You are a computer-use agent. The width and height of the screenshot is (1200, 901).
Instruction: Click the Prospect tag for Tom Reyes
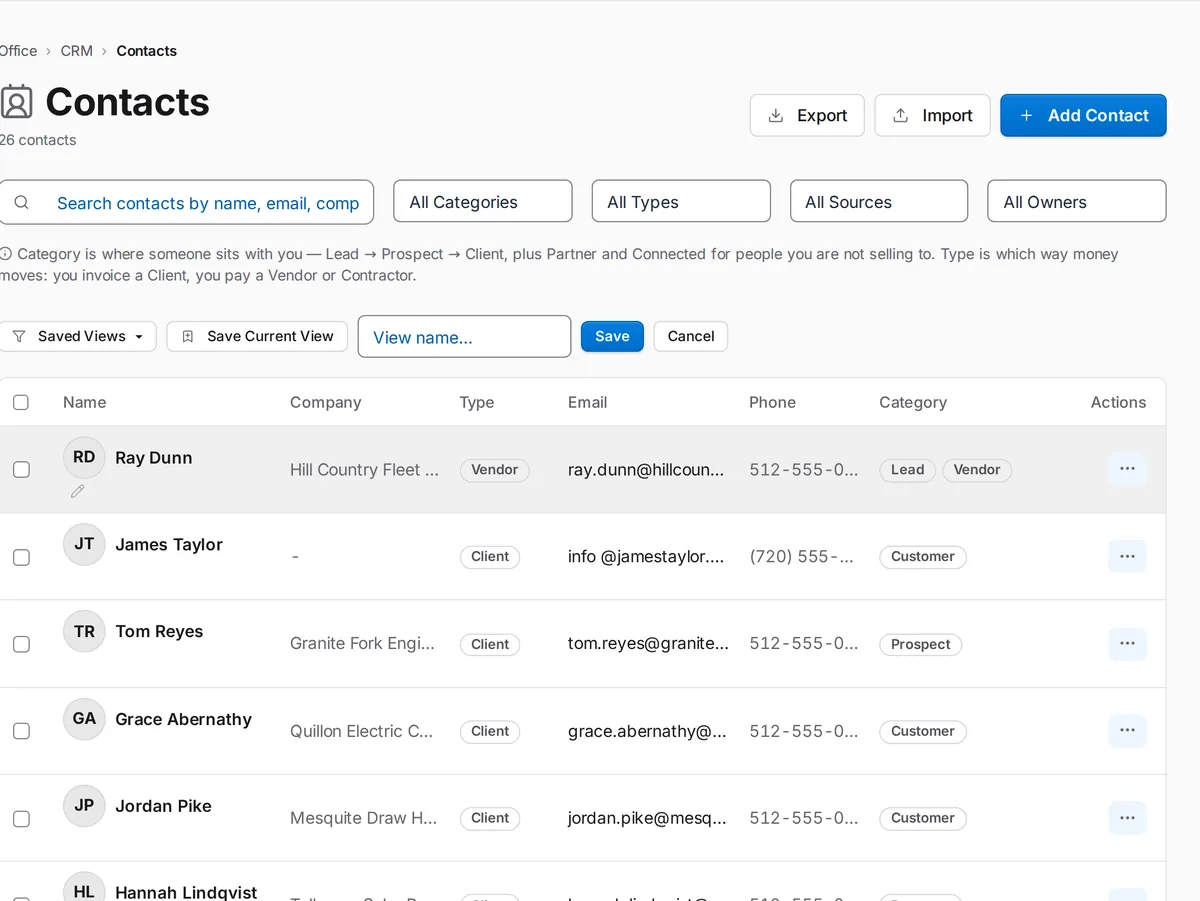coord(921,644)
